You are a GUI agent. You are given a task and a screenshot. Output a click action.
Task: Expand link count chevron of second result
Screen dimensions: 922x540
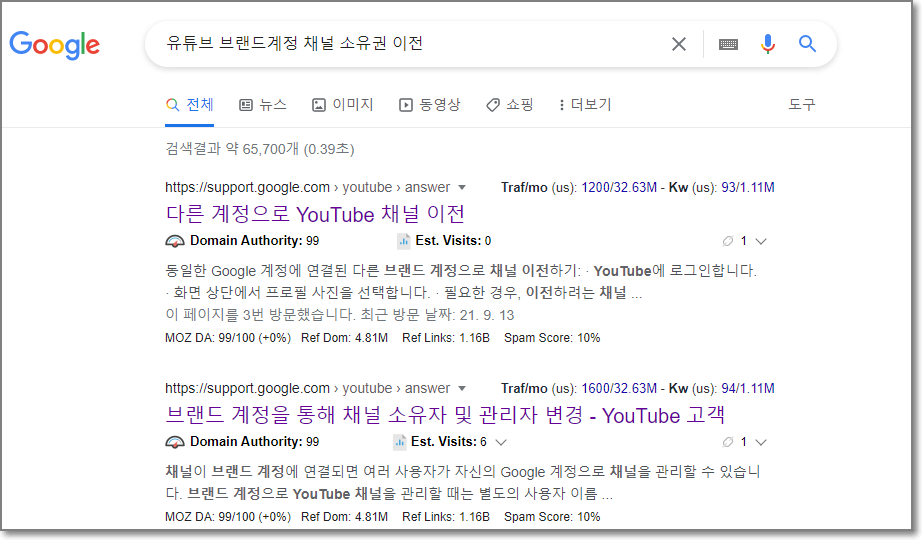(x=761, y=443)
